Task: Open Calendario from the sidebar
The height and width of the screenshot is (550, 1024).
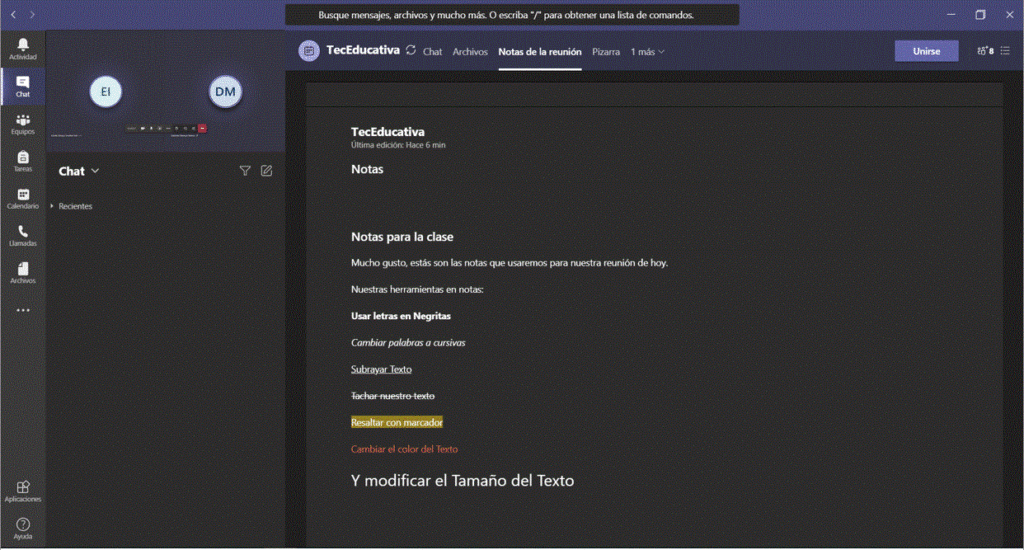Action: click(x=23, y=197)
